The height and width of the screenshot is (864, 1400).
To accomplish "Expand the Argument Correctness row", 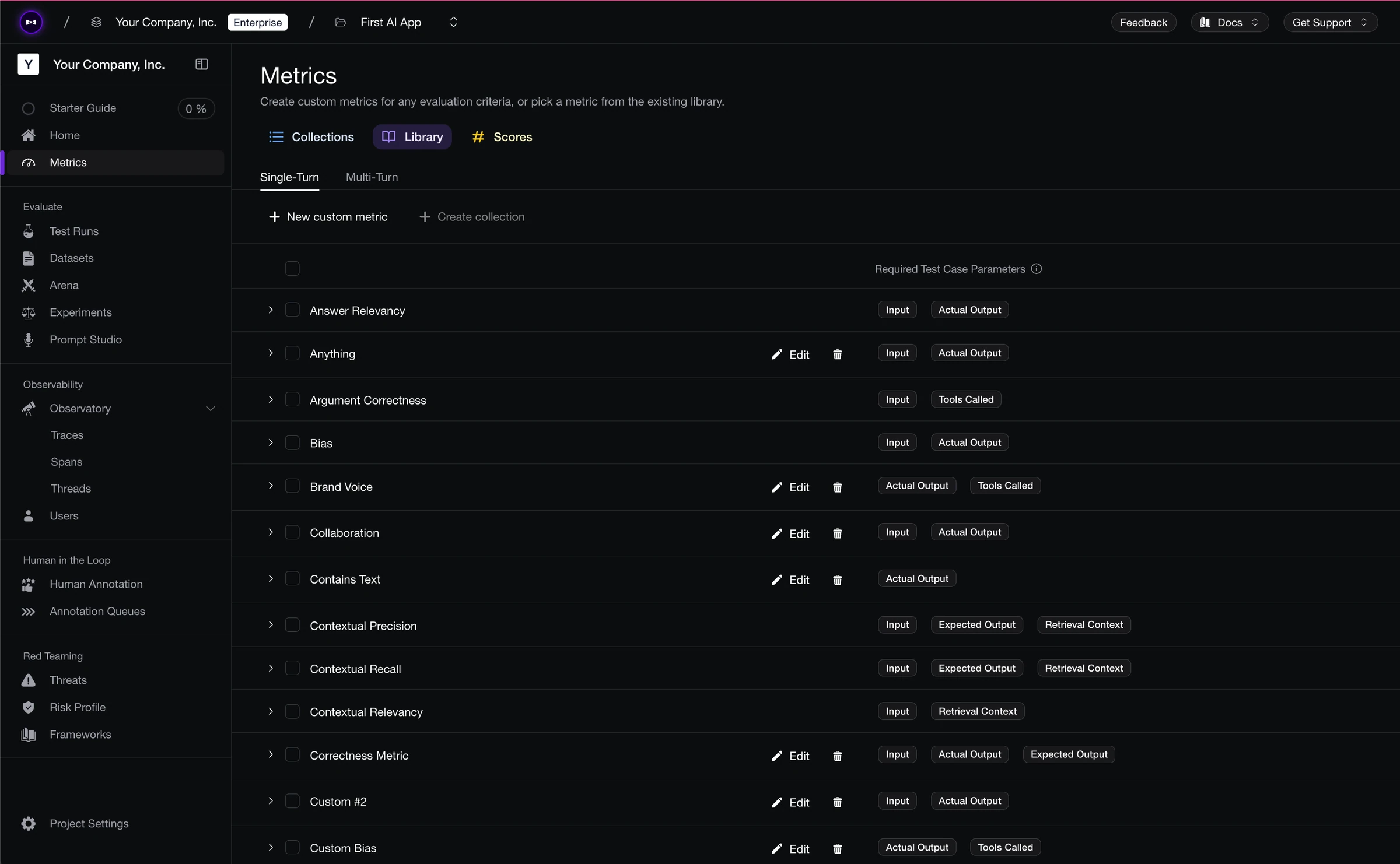I will [271, 400].
